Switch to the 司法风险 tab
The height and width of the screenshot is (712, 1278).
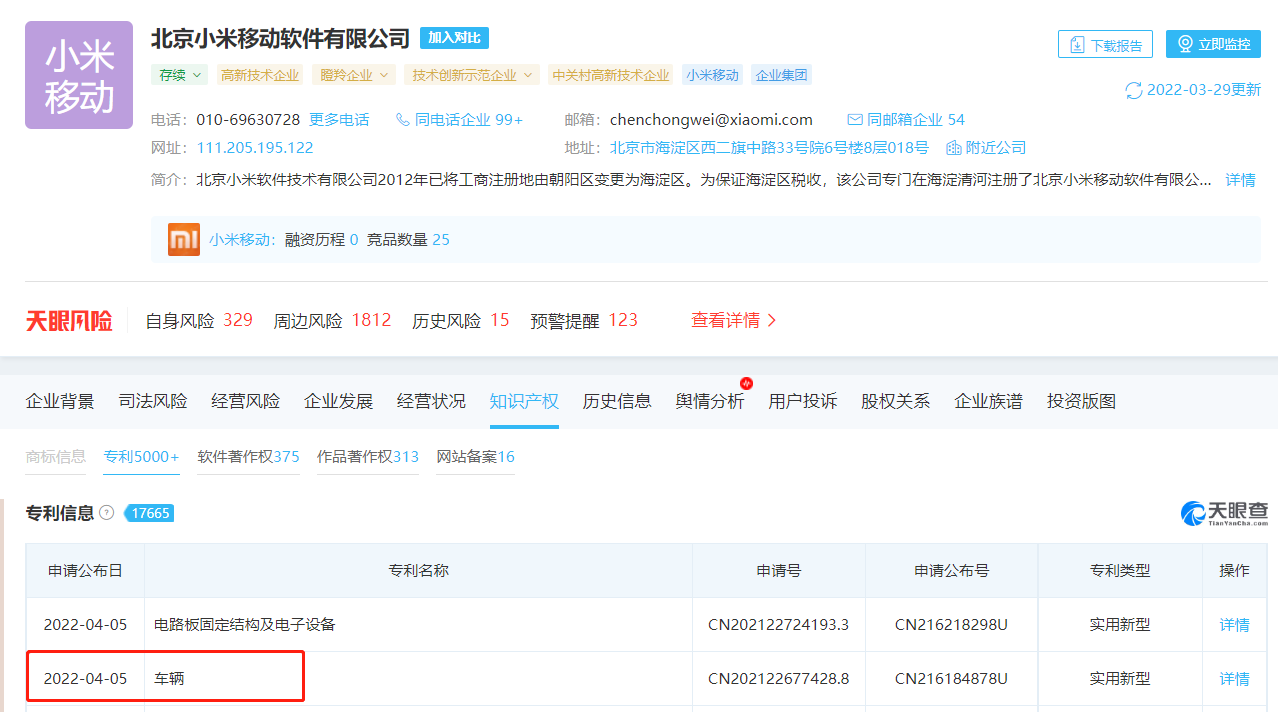point(153,402)
